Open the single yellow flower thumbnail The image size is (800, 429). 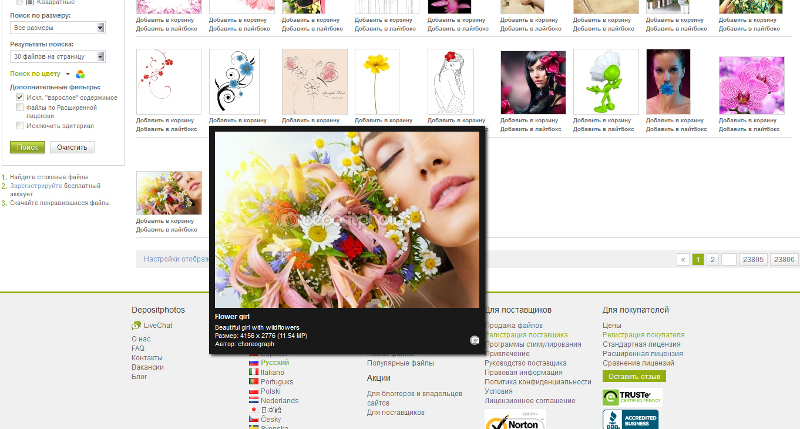[x=378, y=82]
